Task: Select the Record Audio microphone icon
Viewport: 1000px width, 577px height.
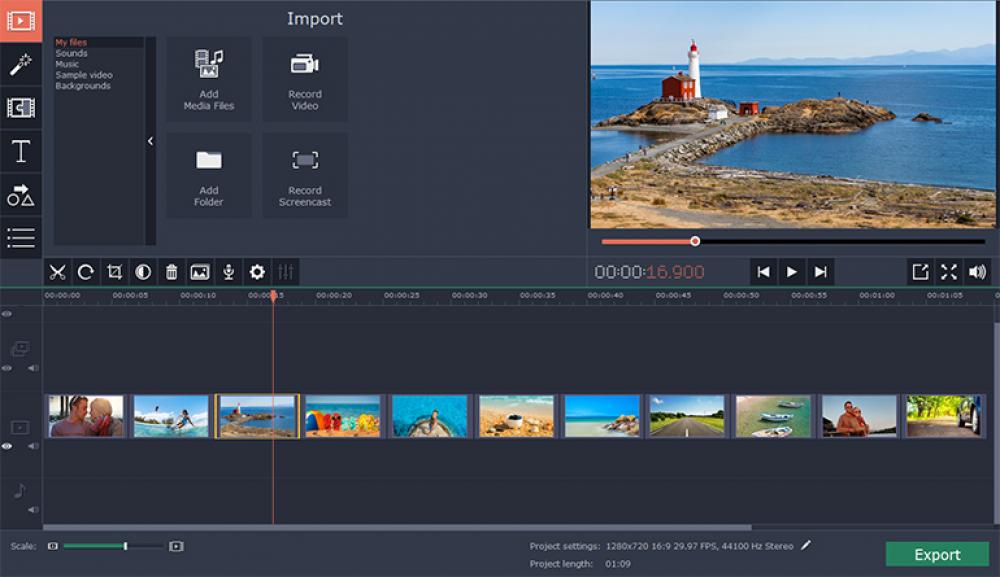Action: point(229,270)
